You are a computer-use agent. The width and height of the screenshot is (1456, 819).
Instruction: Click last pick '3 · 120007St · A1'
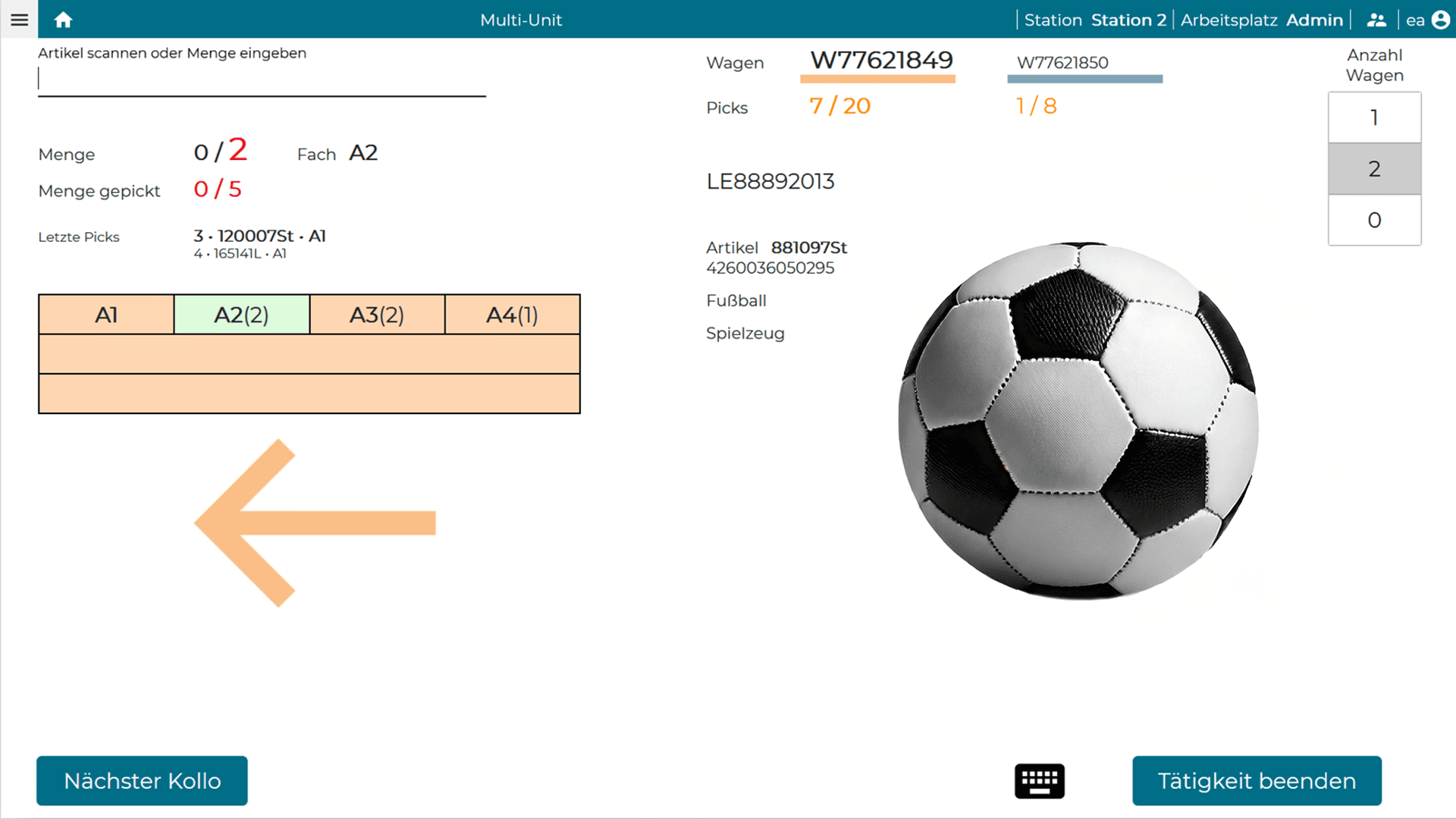coord(259,236)
